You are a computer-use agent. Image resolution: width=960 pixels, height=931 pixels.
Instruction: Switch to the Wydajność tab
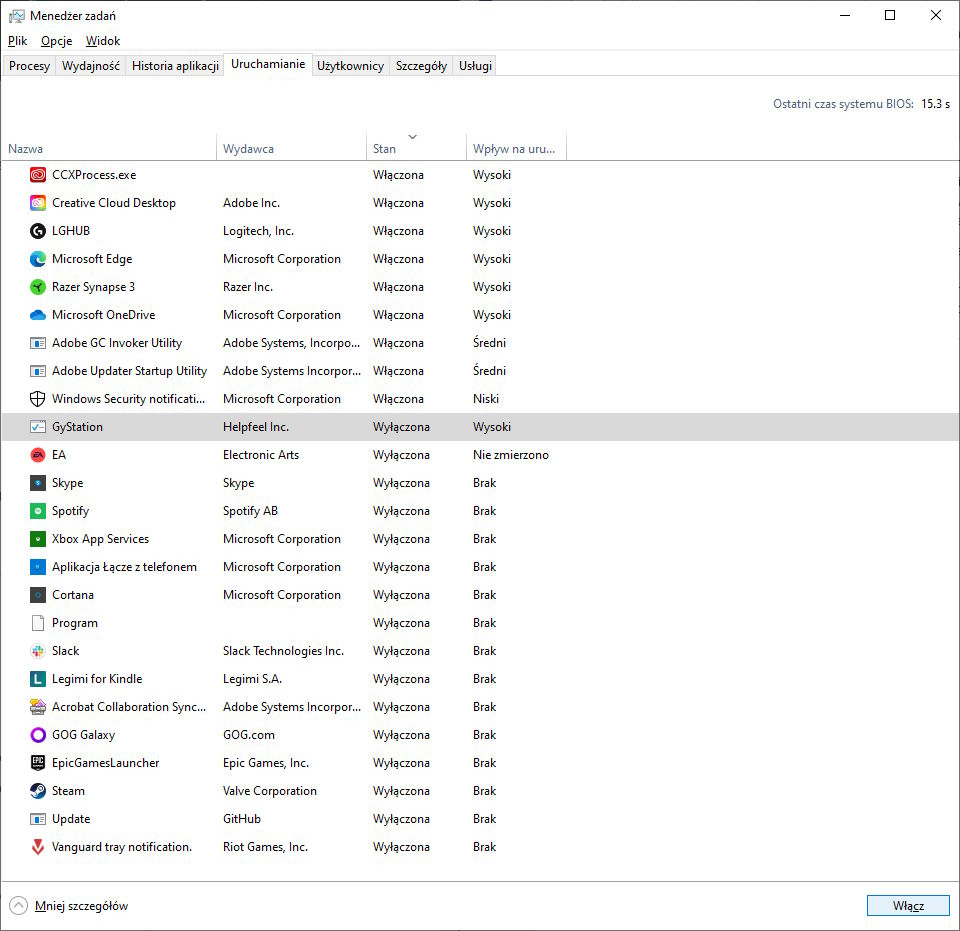pos(91,66)
